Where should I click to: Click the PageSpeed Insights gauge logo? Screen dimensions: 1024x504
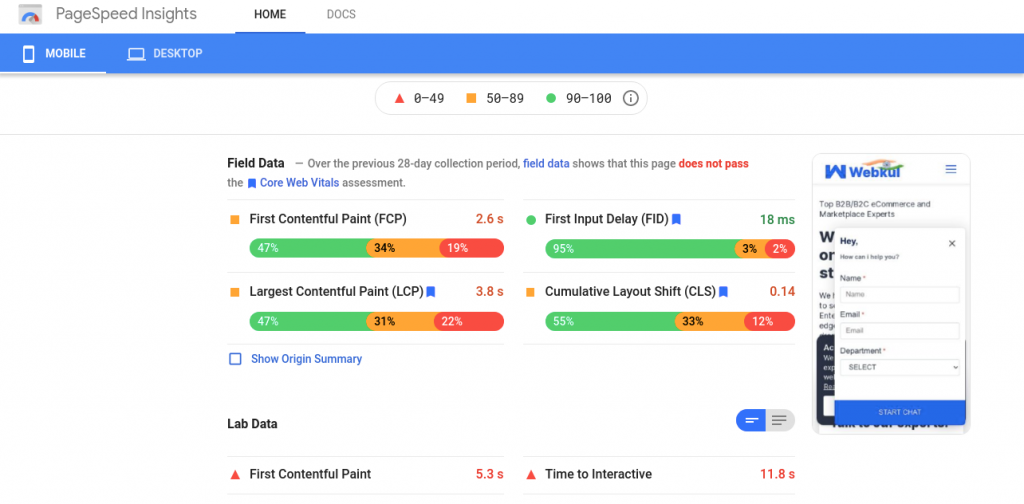(30, 14)
